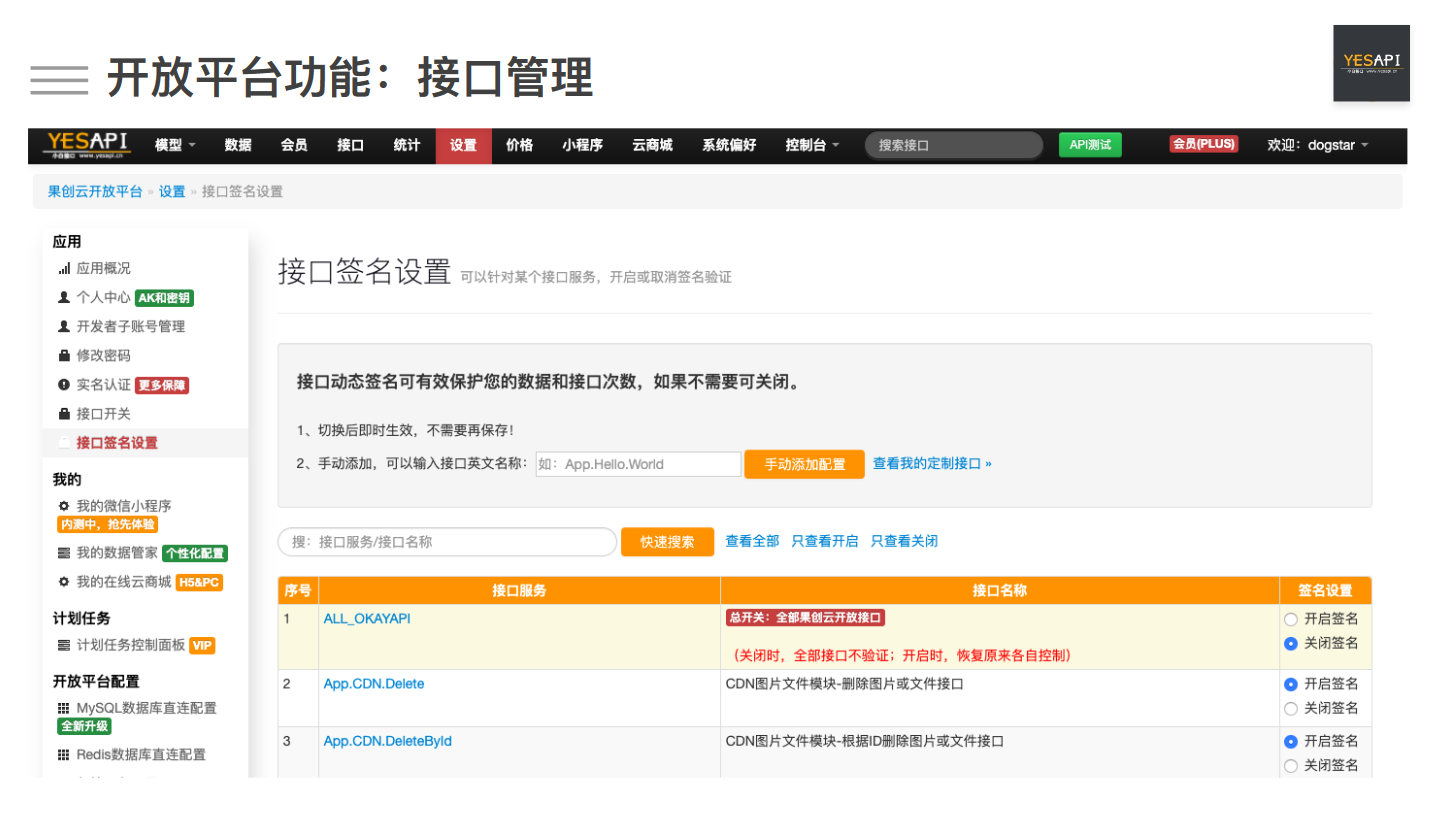The image size is (1441, 815).
Task: Open 我的数据管家 in the sidebar
Action: pyautogui.click(x=117, y=553)
